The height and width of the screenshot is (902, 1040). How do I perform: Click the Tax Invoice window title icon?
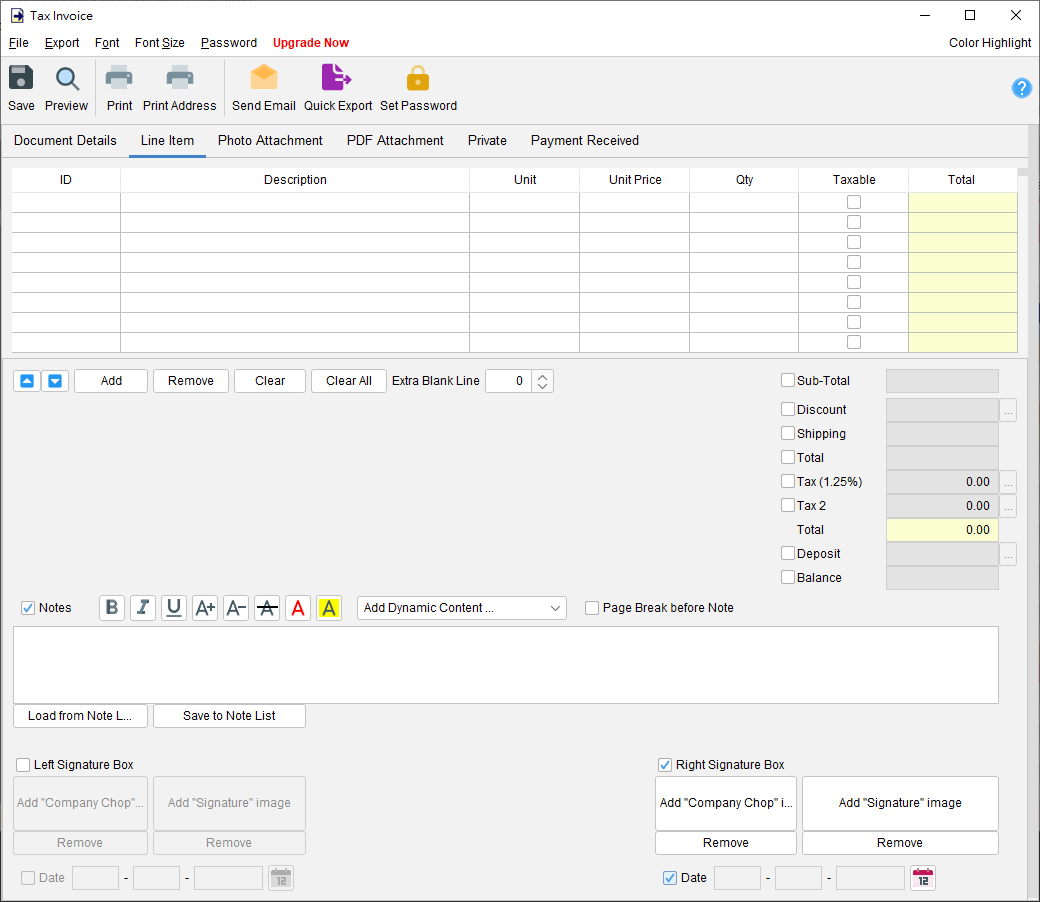click(17, 15)
